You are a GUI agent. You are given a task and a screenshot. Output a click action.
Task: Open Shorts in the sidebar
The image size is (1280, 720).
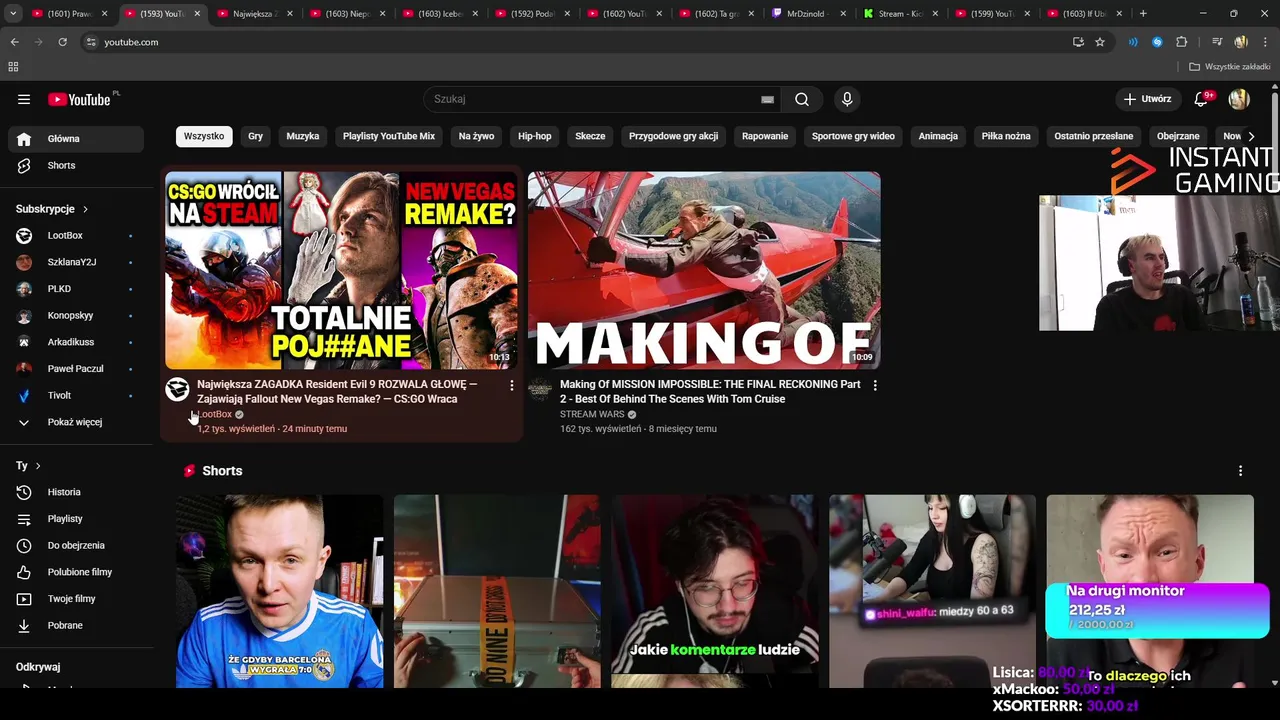click(x=76, y=165)
